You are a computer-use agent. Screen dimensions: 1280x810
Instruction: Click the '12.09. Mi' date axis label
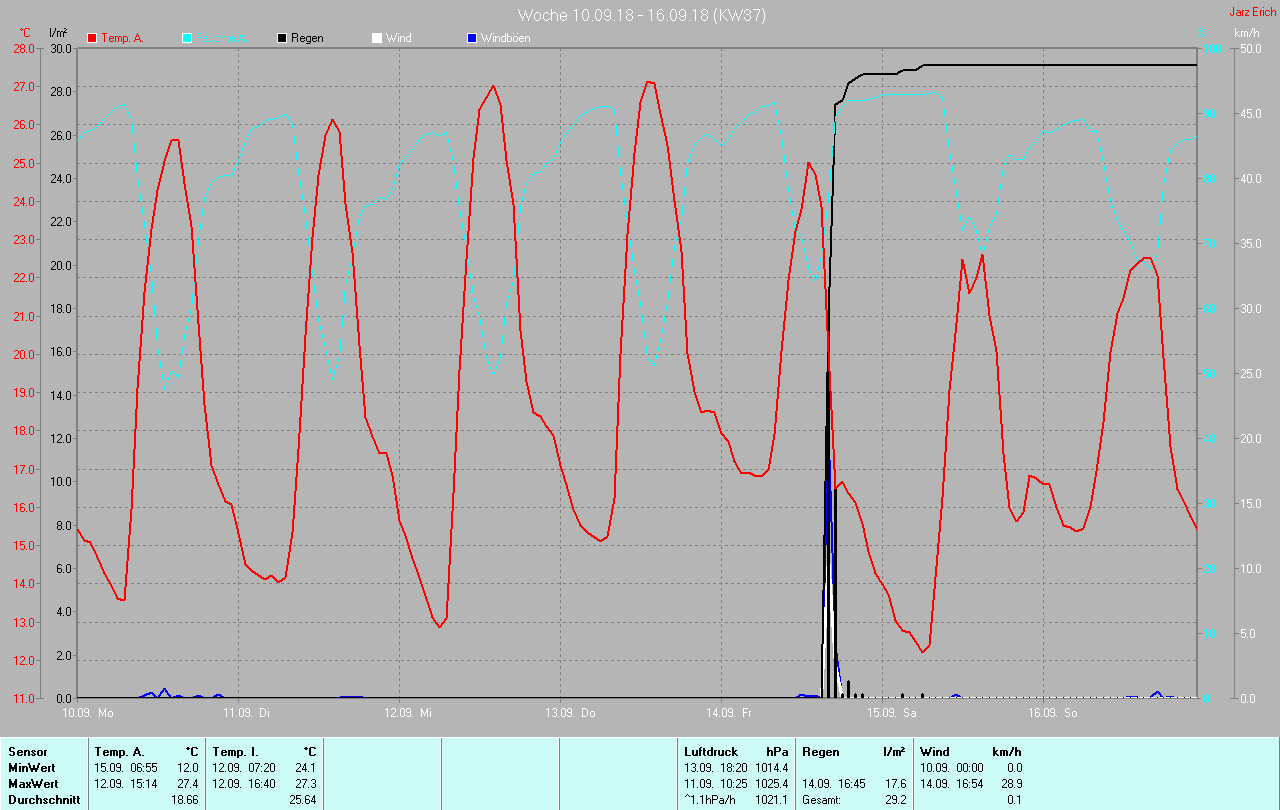410,713
